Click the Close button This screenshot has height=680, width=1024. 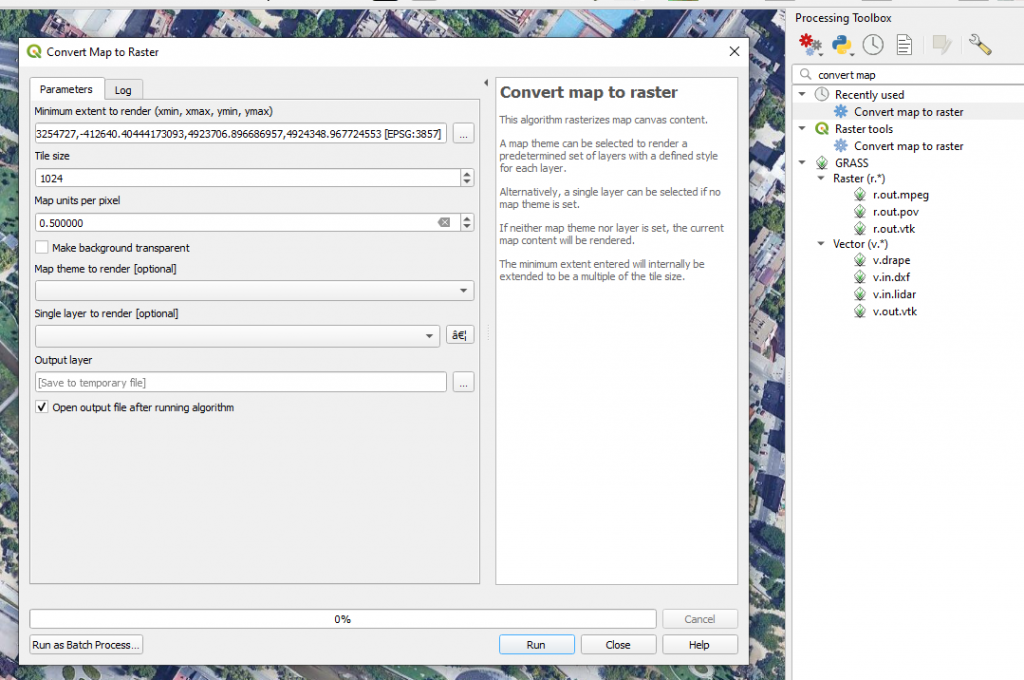click(x=618, y=645)
